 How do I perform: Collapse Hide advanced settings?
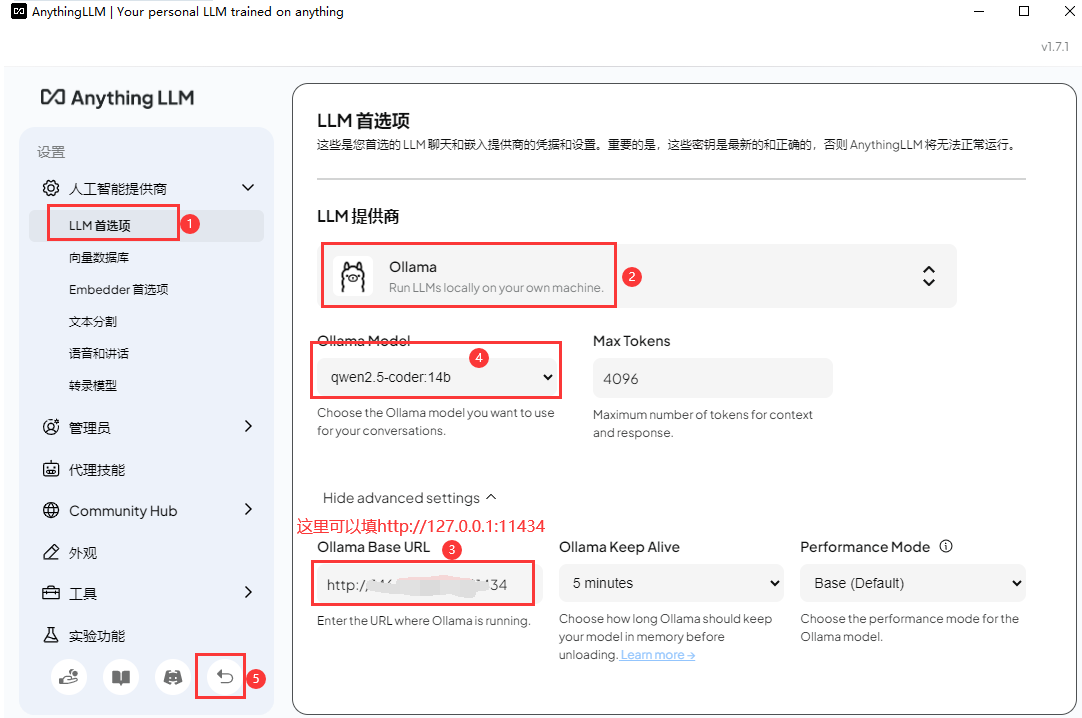tap(409, 498)
